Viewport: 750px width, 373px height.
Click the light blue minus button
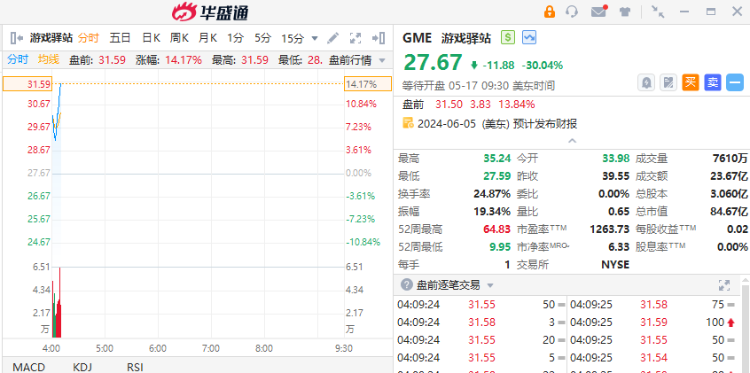tap(735, 83)
